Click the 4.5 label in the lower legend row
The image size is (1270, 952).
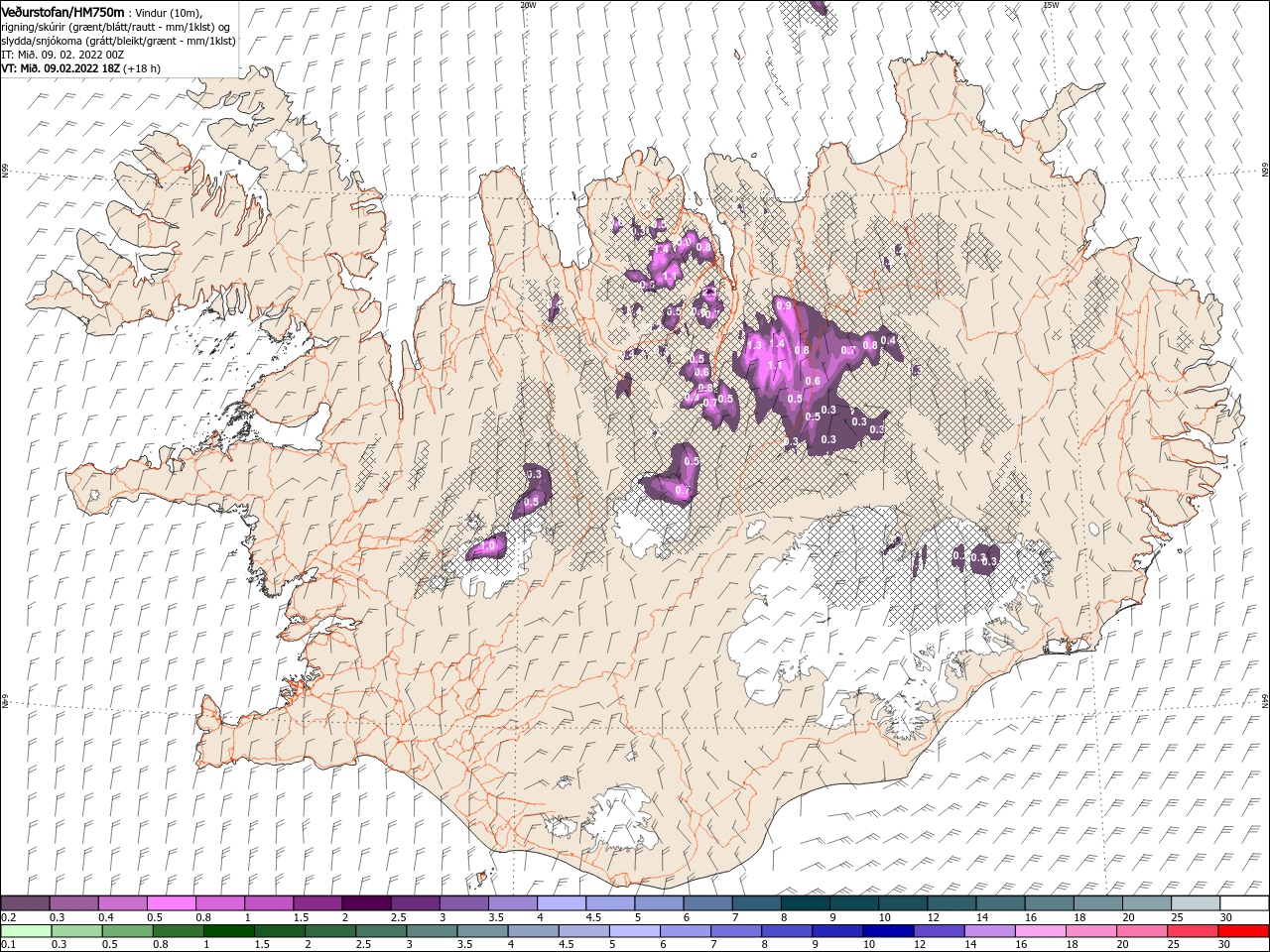(x=566, y=945)
